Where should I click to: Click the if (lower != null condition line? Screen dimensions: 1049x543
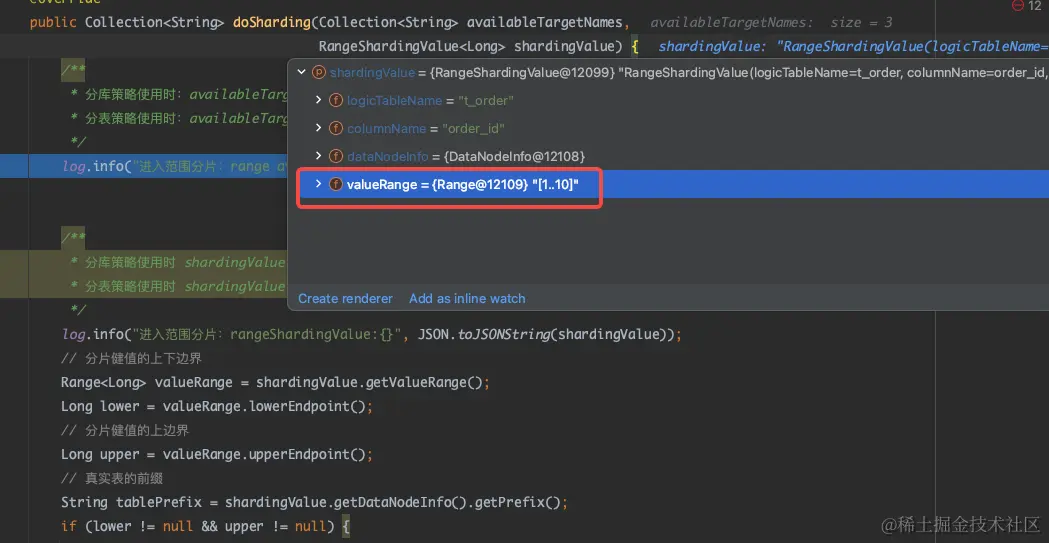click(x=205, y=526)
